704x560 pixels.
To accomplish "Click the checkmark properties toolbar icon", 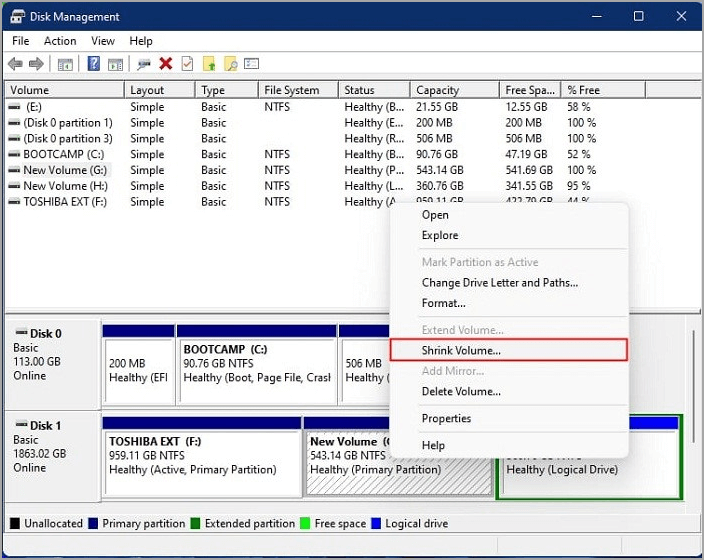I will pos(187,64).
